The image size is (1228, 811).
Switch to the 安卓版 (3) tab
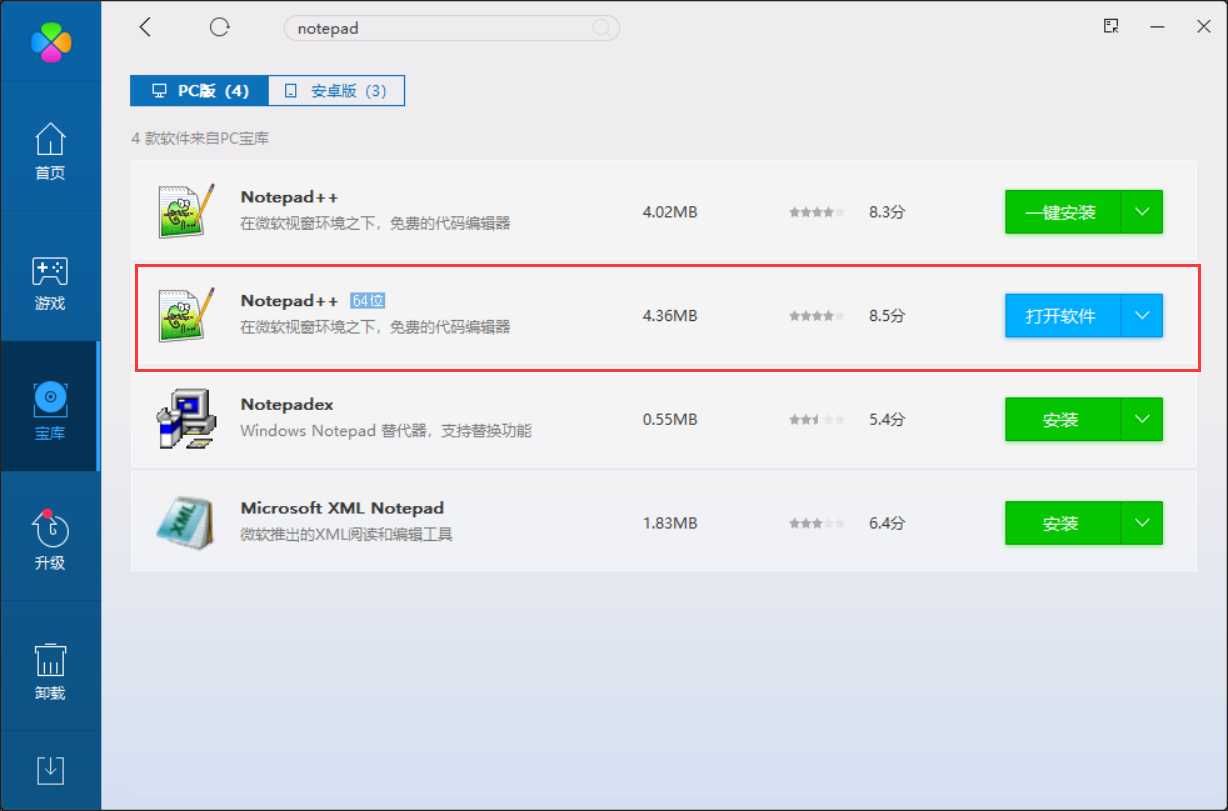(x=336, y=90)
